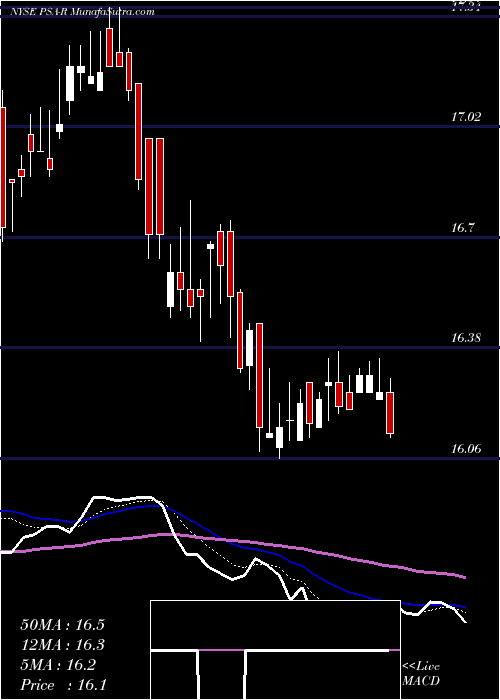Click the 50MA : 16.5 readout
Viewport: 500px width, 700px height.
(62, 625)
